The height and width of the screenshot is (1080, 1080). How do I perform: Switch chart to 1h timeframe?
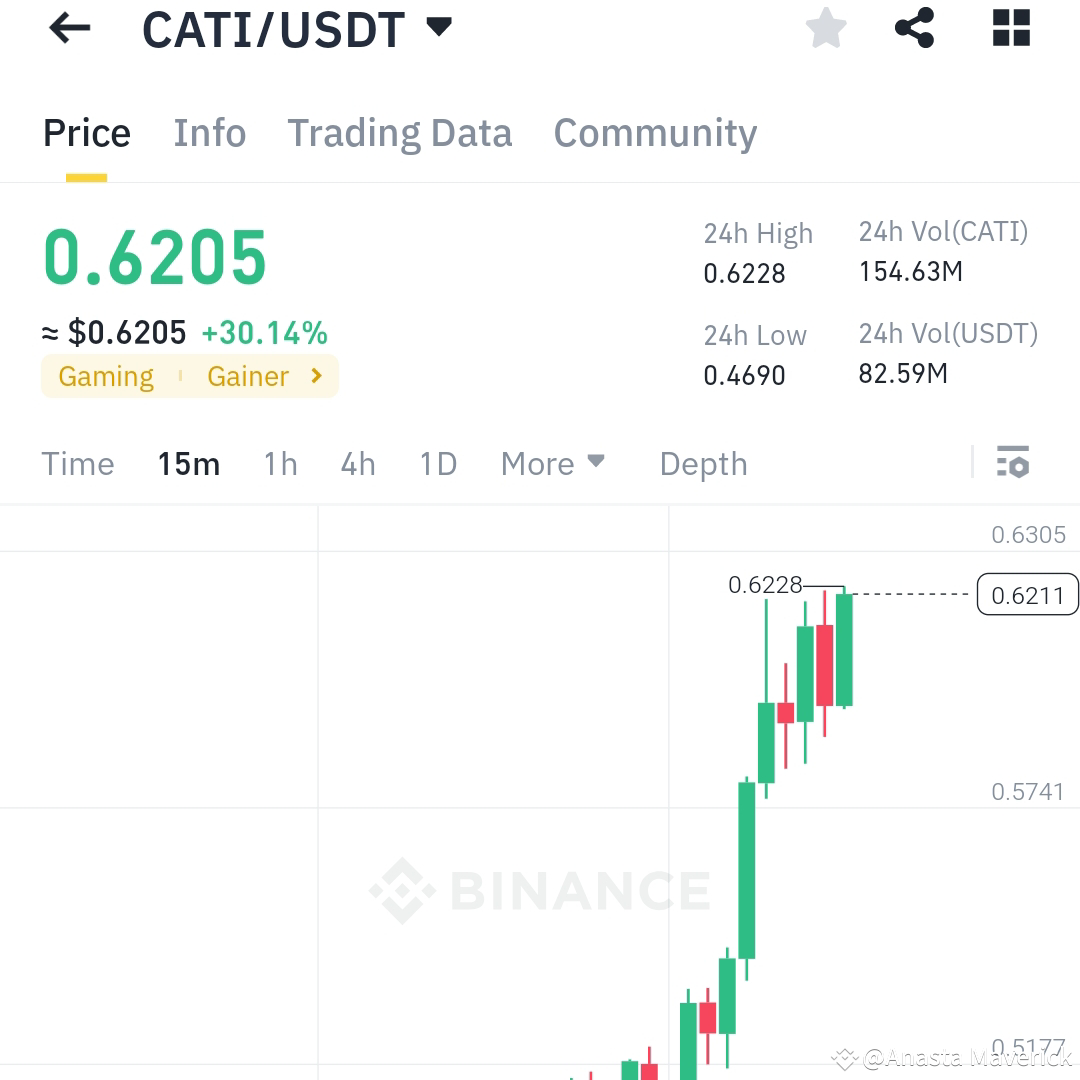280,463
